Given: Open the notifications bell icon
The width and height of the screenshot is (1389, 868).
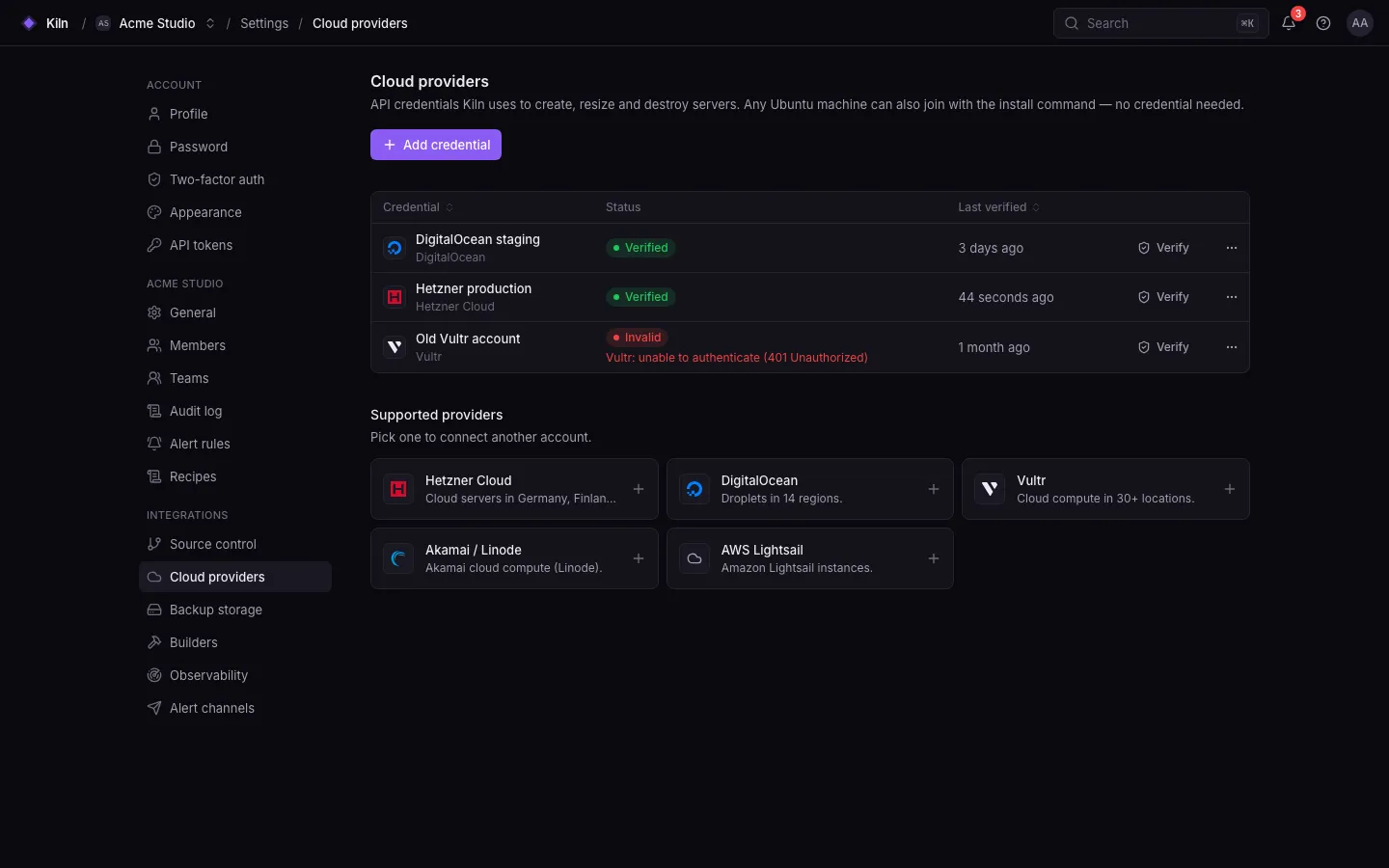Looking at the screenshot, I should pyautogui.click(x=1289, y=23).
